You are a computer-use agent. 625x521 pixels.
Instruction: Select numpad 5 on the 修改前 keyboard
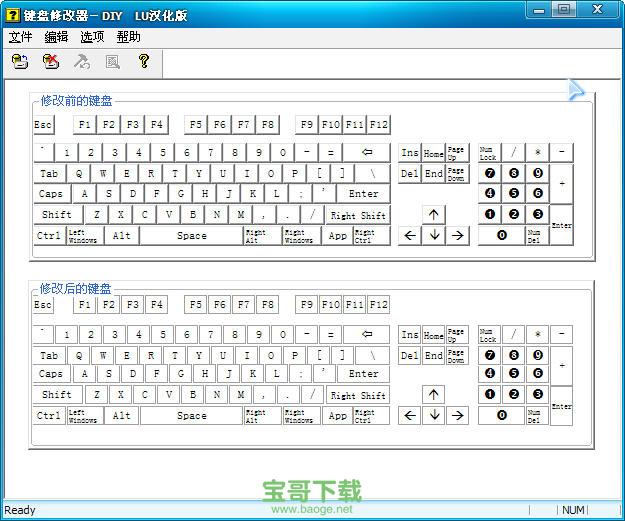(513, 194)
